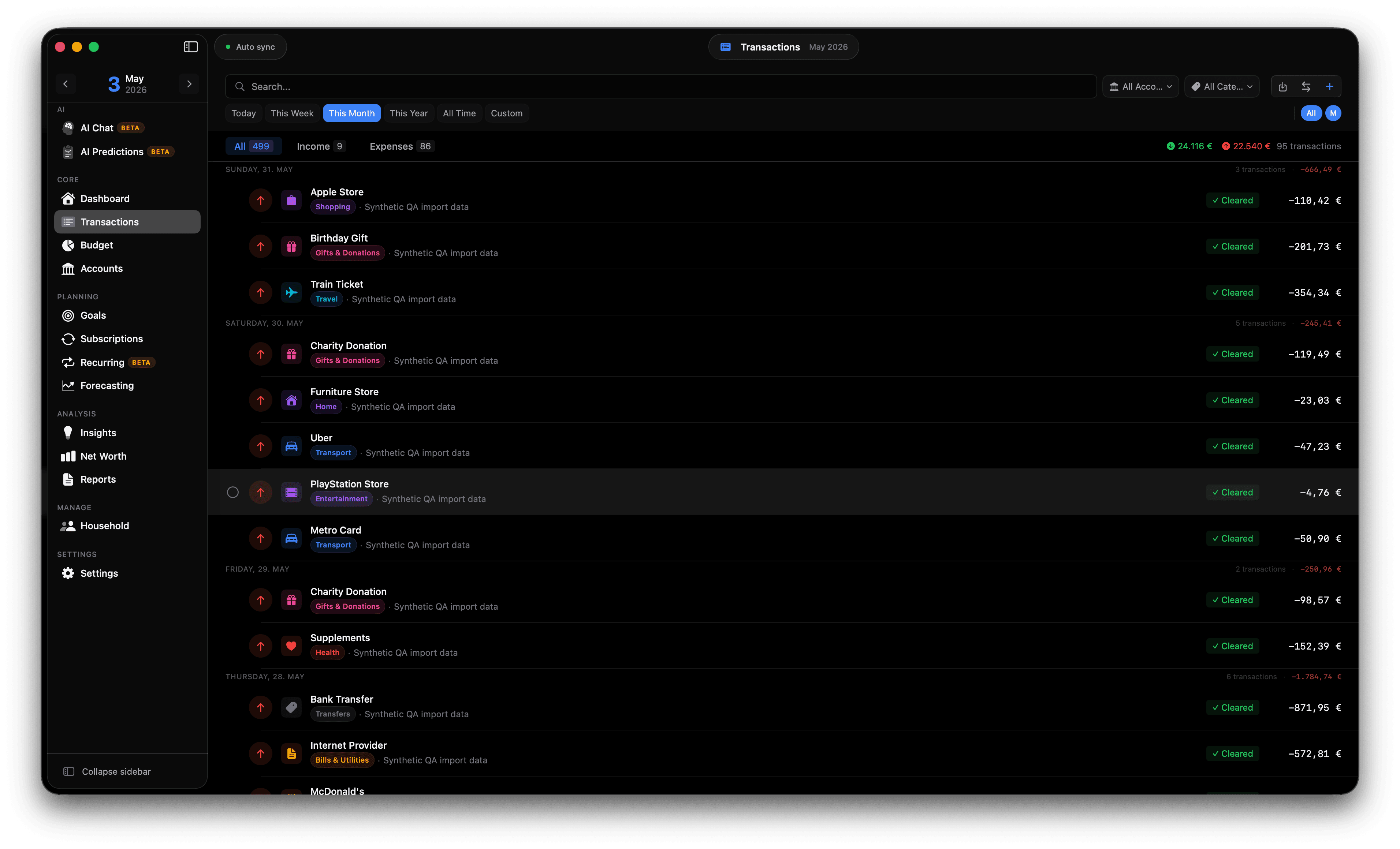The height and width of the screenshot is (849, 1400).
Task: Open Transactions May 2026 title pill
Action: 783,46
